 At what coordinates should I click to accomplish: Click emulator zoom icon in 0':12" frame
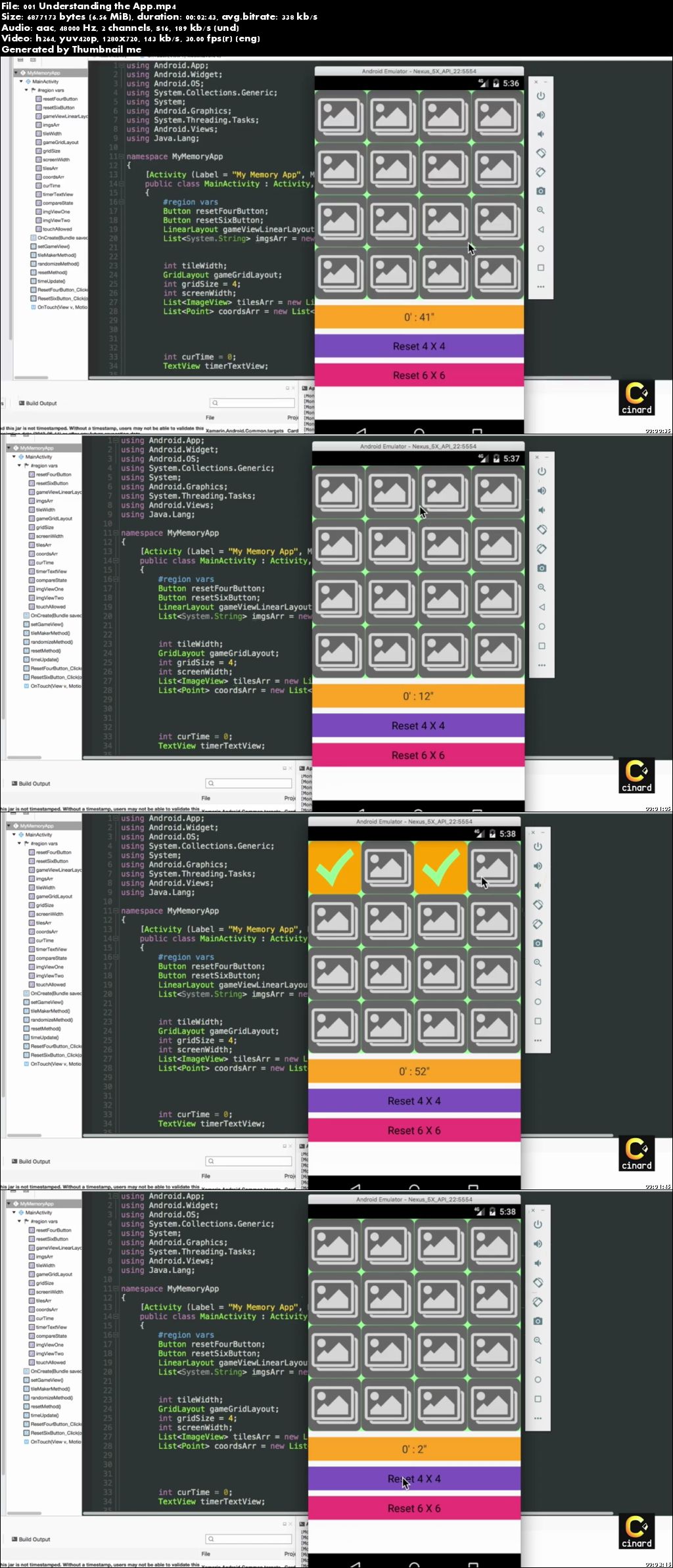542,588
